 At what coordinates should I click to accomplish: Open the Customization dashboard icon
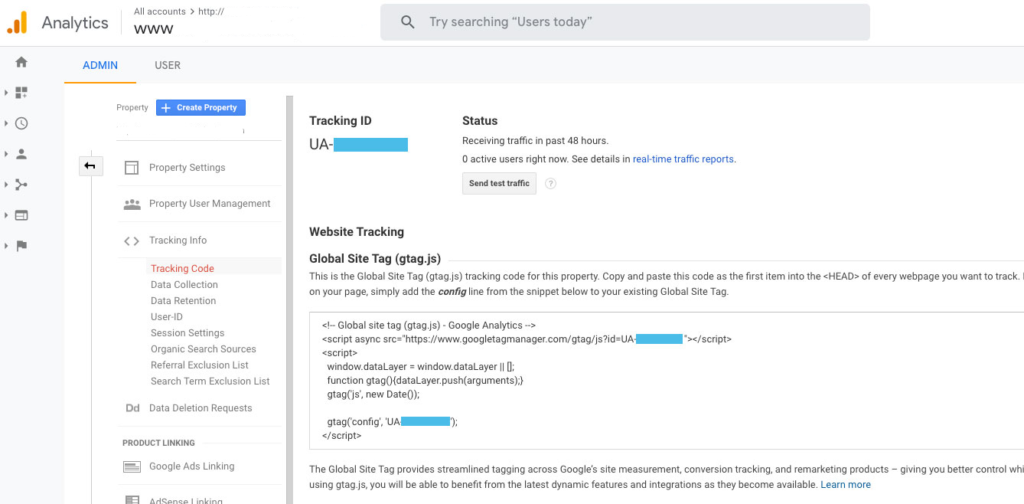tap(22, 93)
